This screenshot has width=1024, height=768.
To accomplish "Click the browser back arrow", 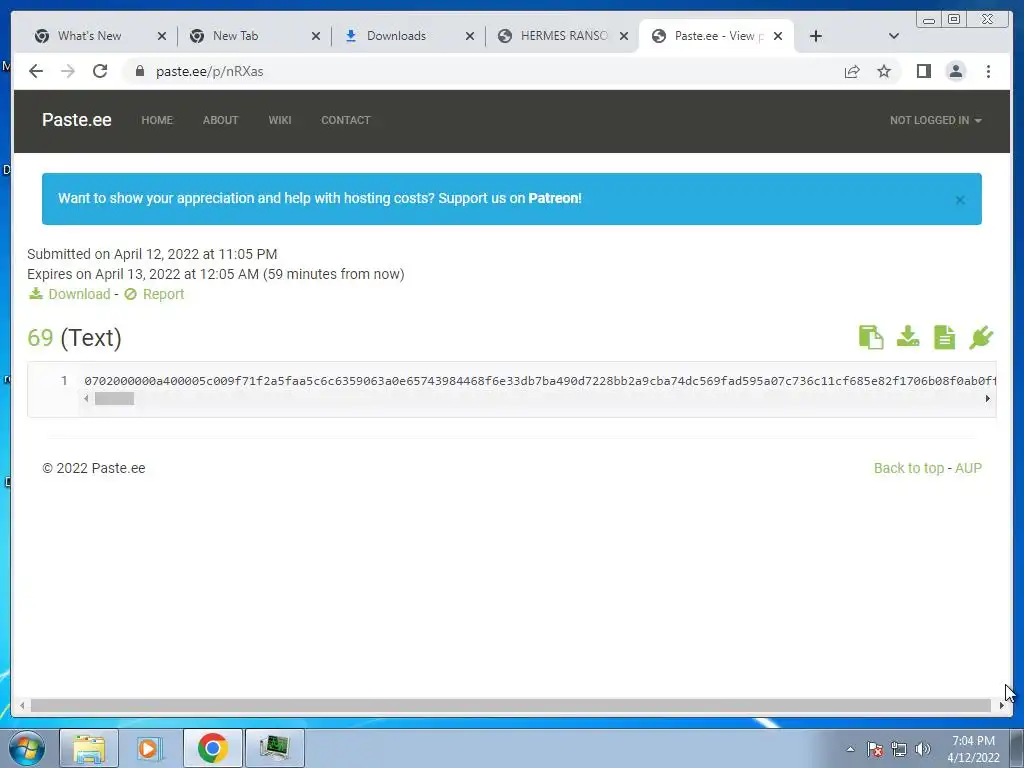I will 36,71.
